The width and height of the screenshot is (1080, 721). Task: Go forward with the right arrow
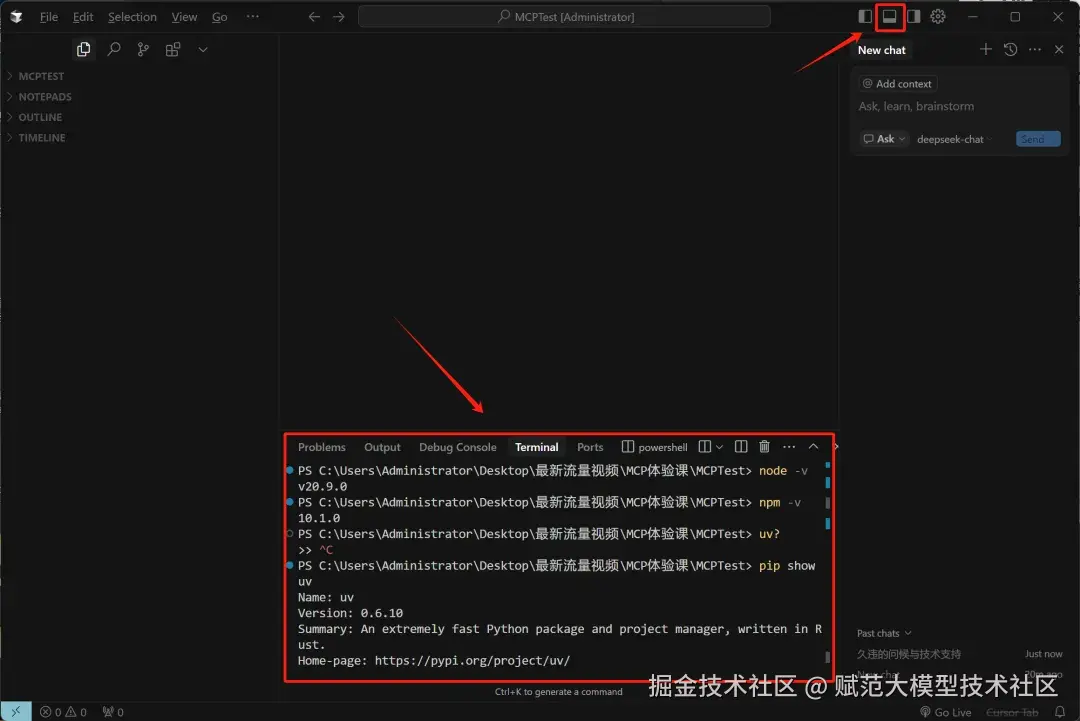339,17
